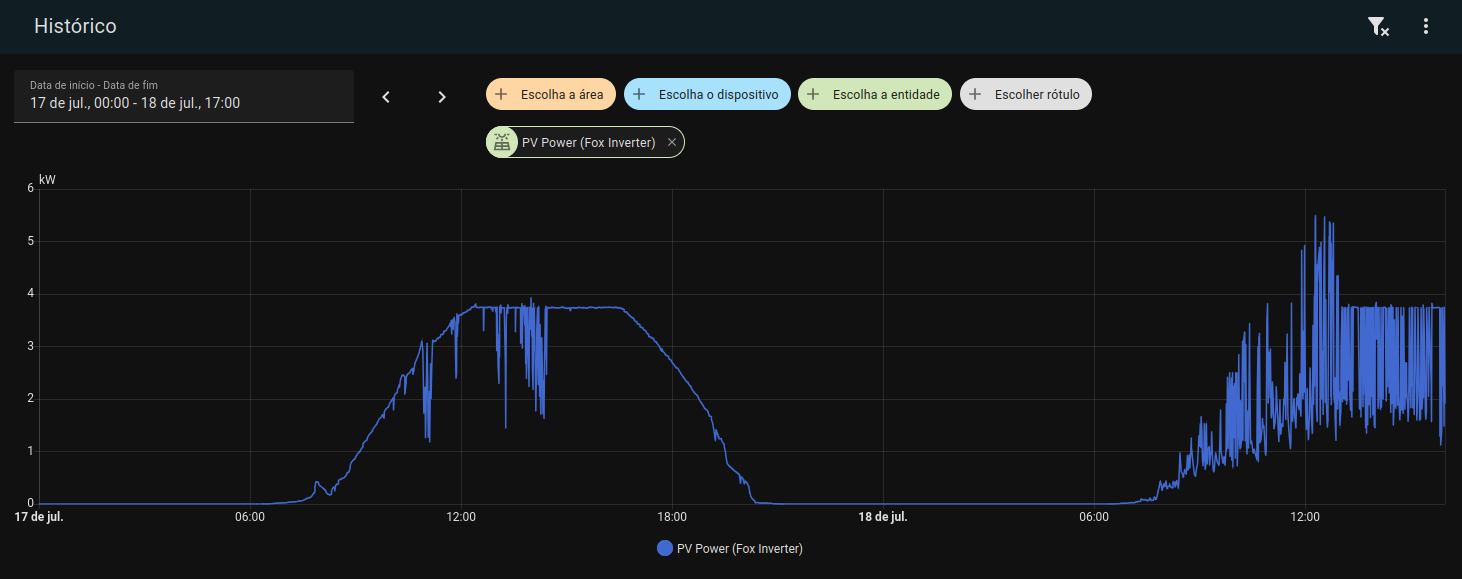Click the peak spike near 18 jul noon

[1316, 217]
